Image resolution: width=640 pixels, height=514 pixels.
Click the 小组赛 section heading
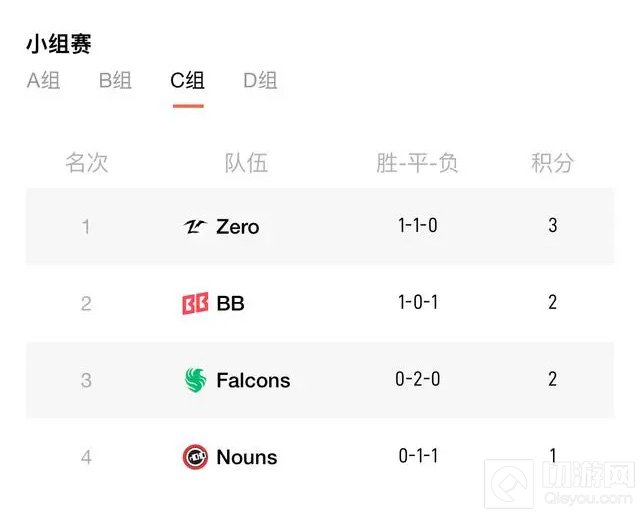point(59,44)
